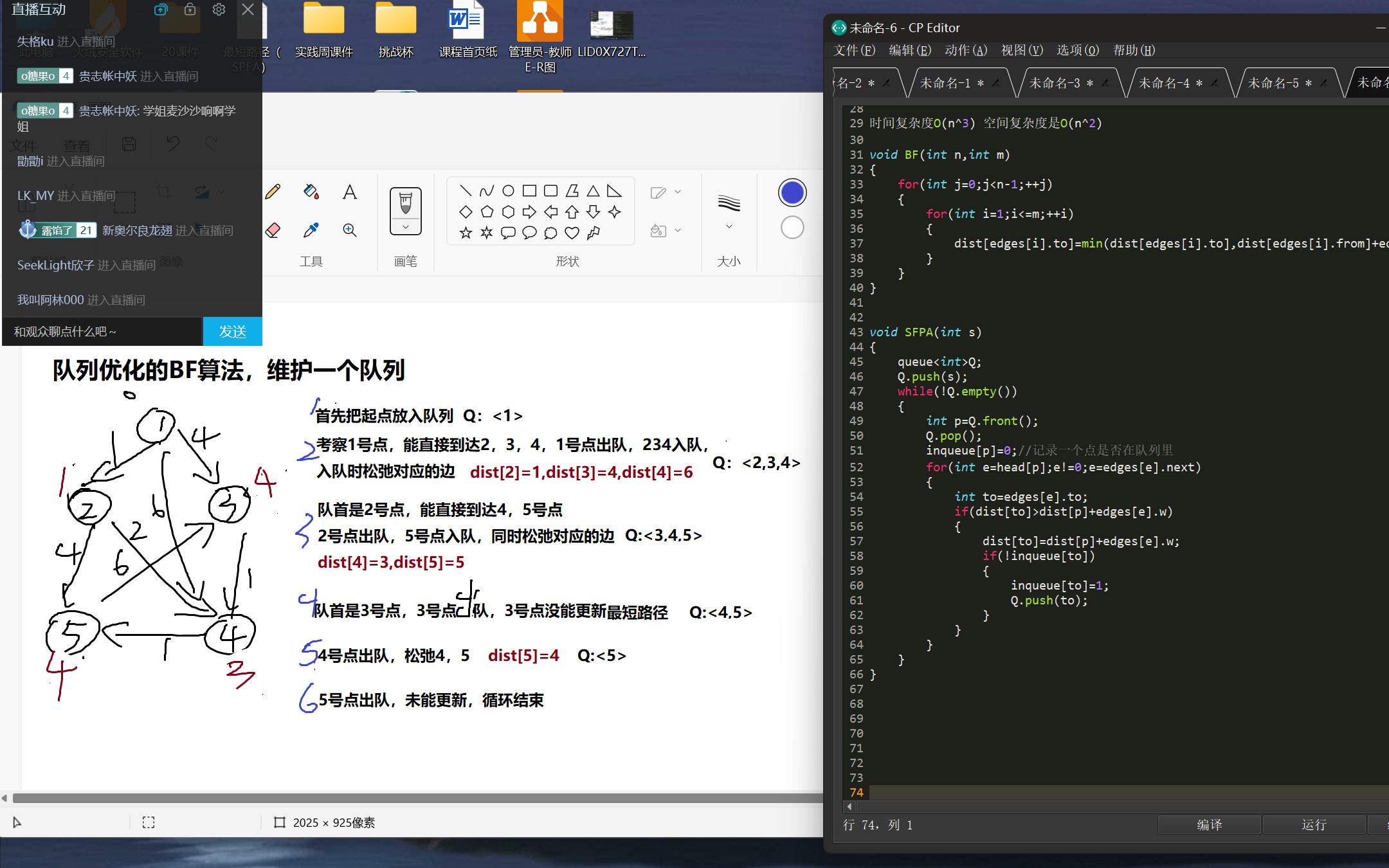This screenshot has width=1389, height=868.
Task: Expand the brush type dropdown
Action: tap(405, 227)
